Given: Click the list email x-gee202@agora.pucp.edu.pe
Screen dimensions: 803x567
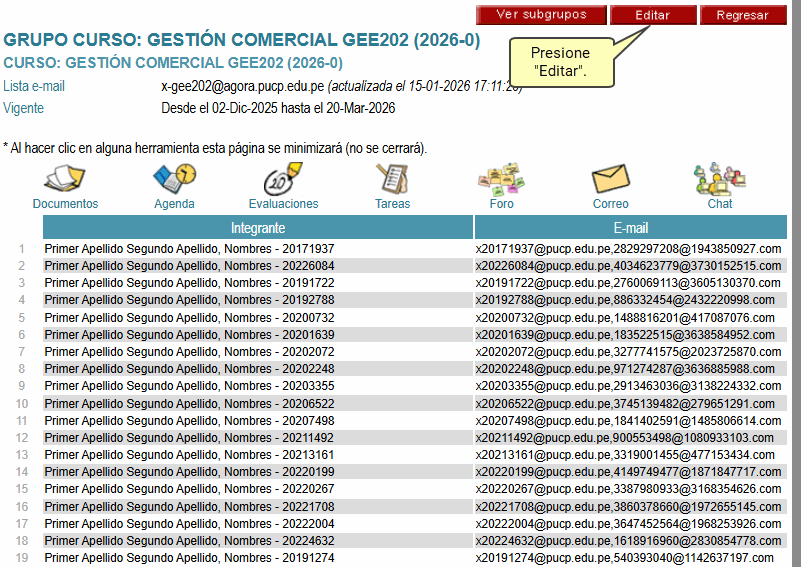Looking at the screenshot, I should coord(243,86).
